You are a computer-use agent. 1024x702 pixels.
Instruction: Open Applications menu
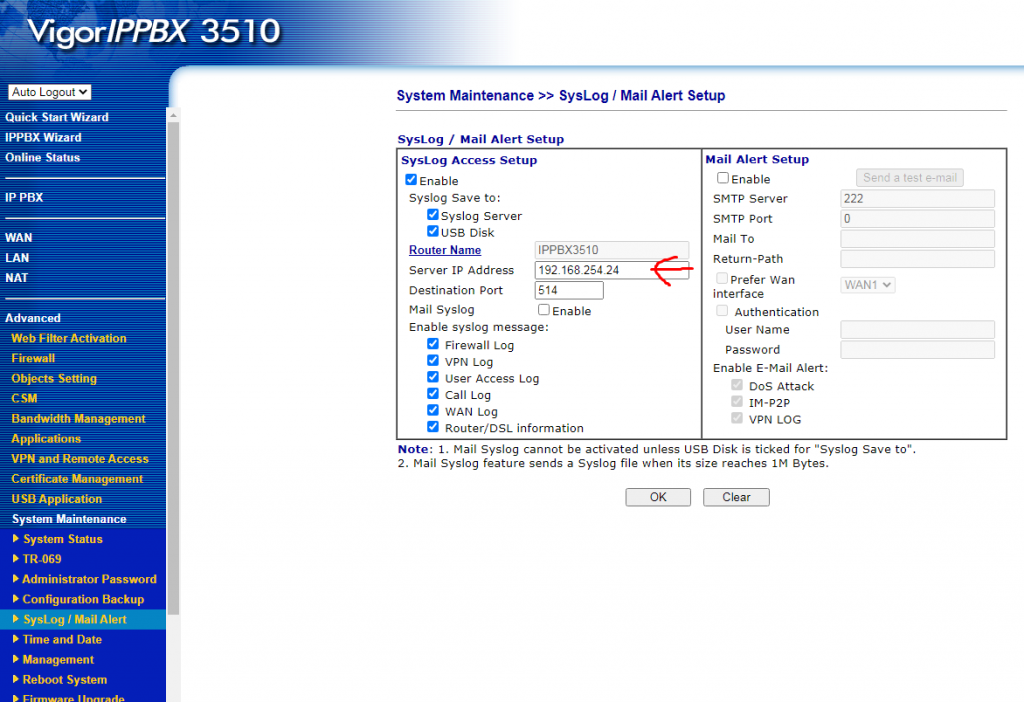46,439
